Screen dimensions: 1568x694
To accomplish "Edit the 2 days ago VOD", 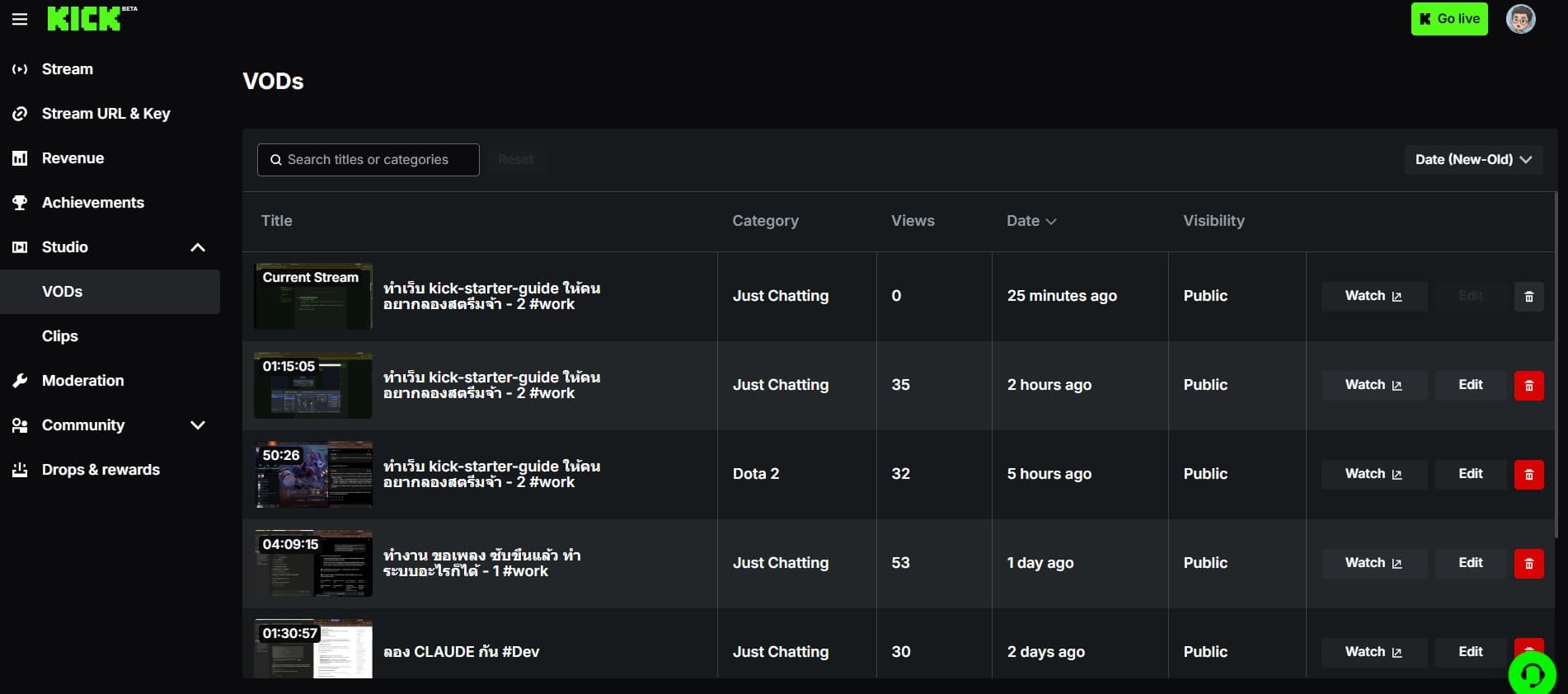I will [1470, 652].
